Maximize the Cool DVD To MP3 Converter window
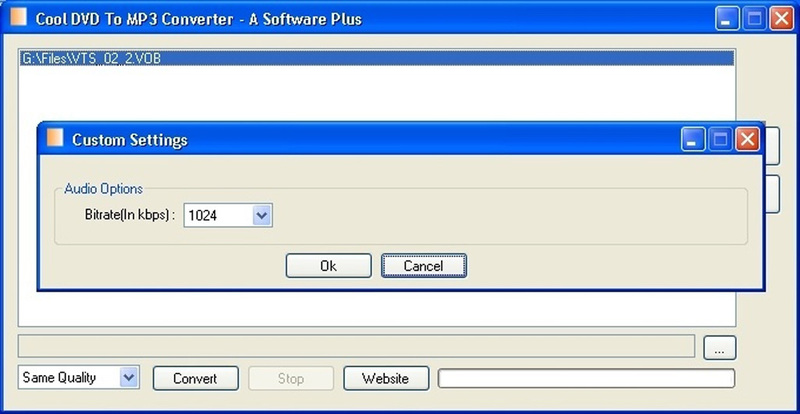Image resolution: width=800 pixels, height=414 pixels. pos(754,19)
